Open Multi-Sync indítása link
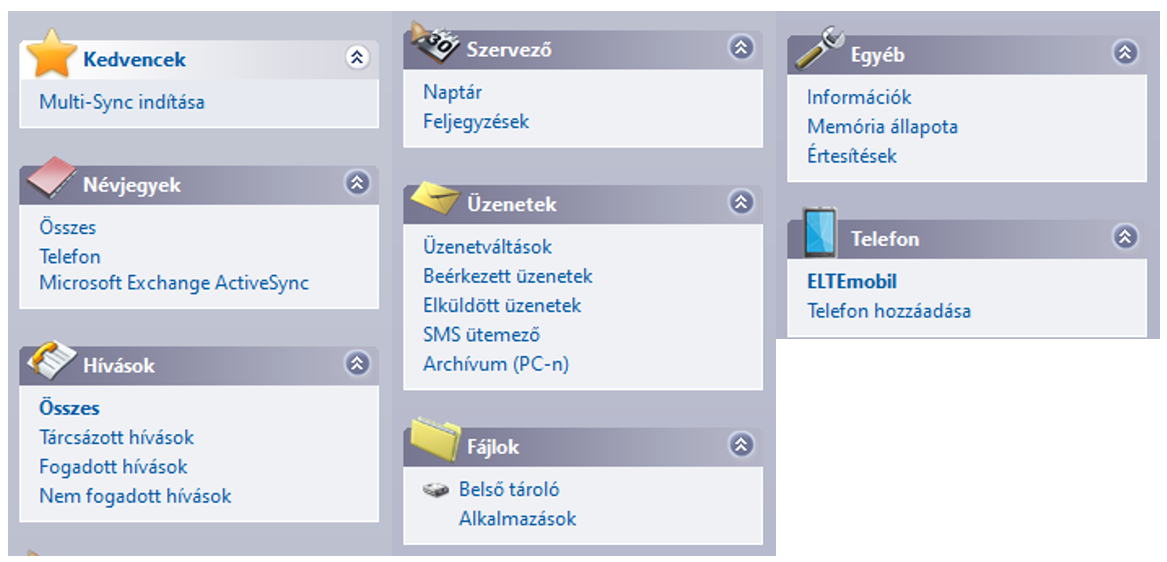This screenshot has width=1167, height=562. (x=122, y=102)
